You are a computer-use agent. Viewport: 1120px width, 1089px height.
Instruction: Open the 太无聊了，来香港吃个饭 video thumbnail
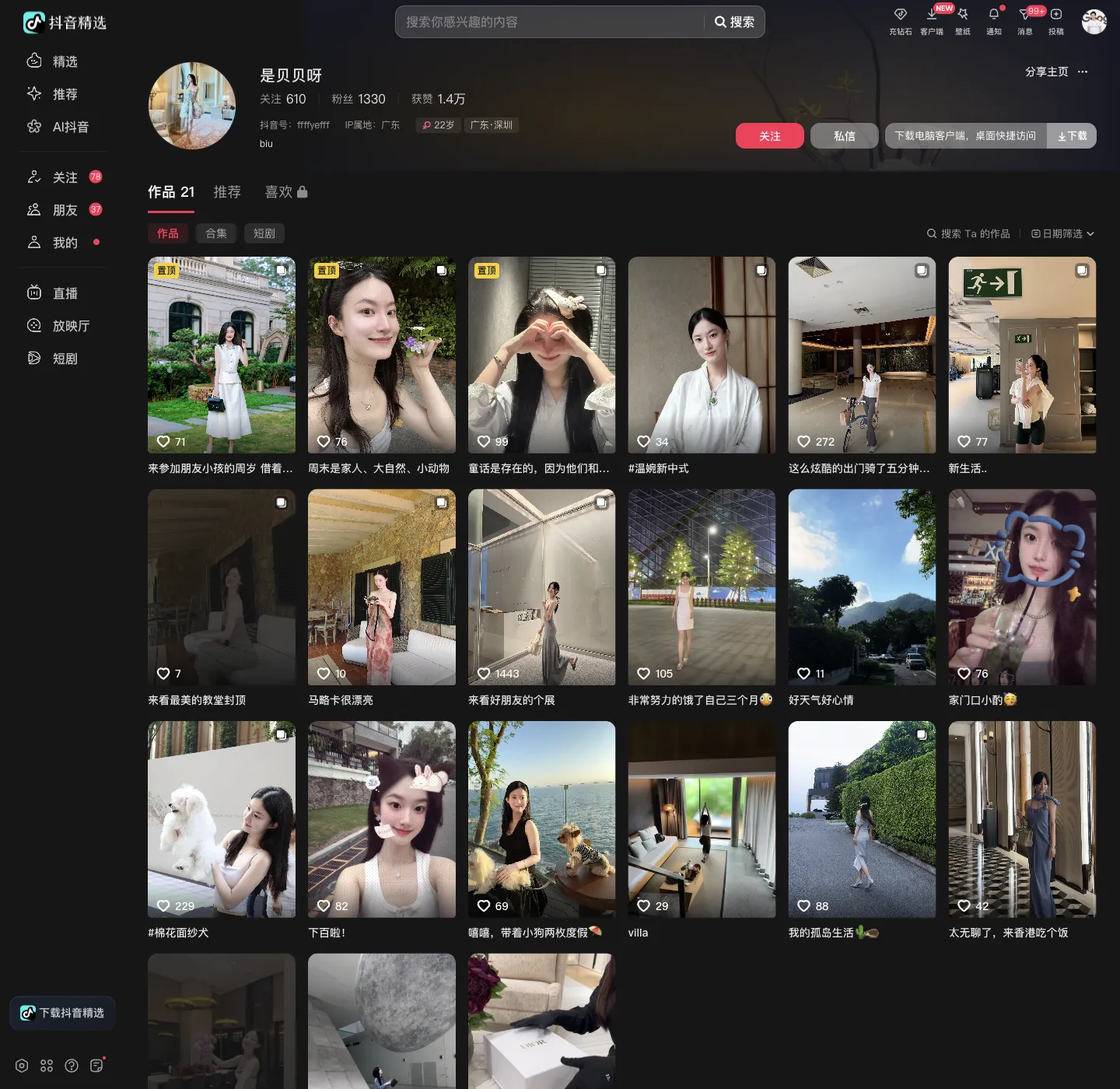[1023, 820]
